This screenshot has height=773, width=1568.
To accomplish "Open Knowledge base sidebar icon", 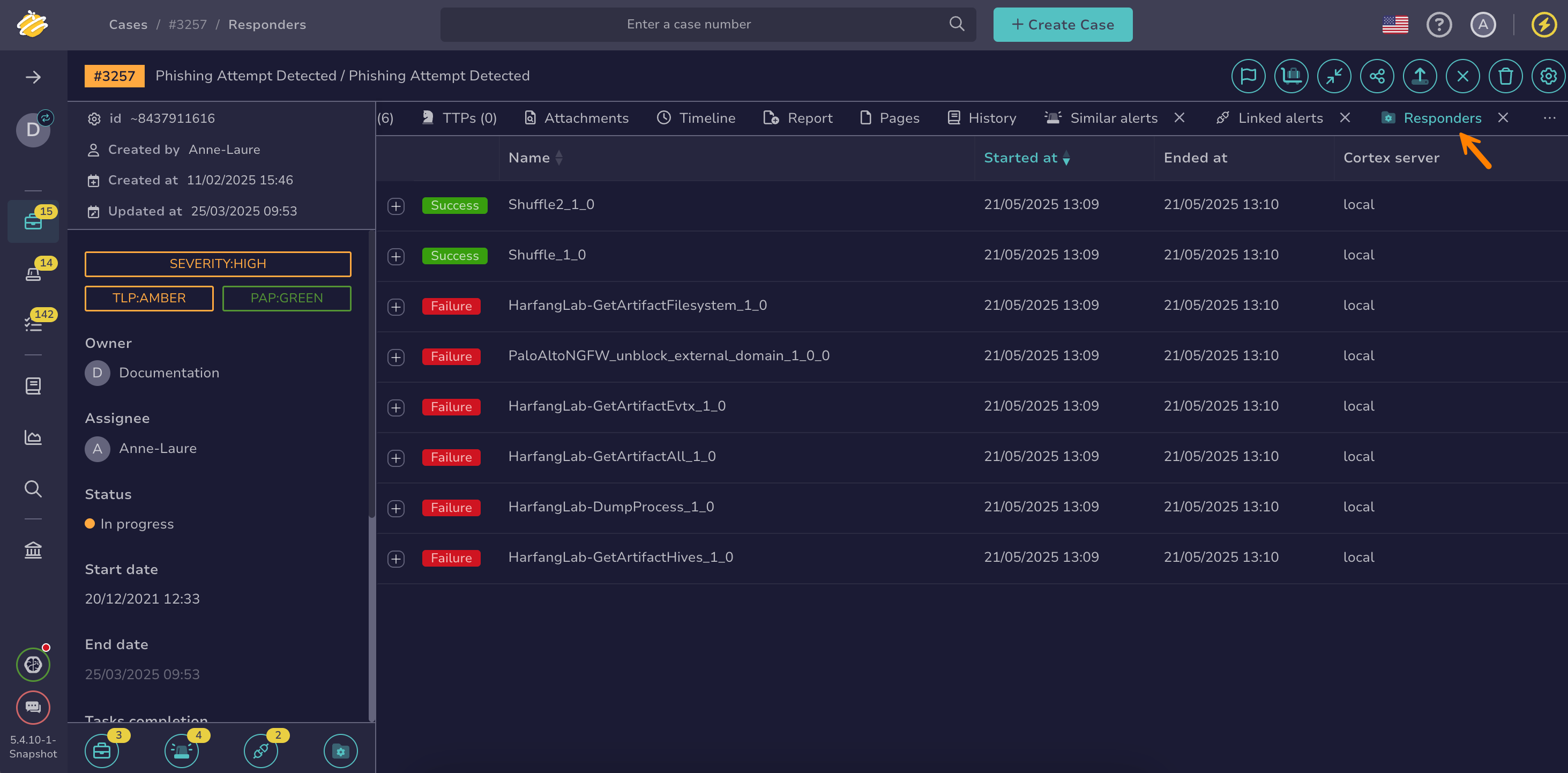I will click(x=33, y=386).
